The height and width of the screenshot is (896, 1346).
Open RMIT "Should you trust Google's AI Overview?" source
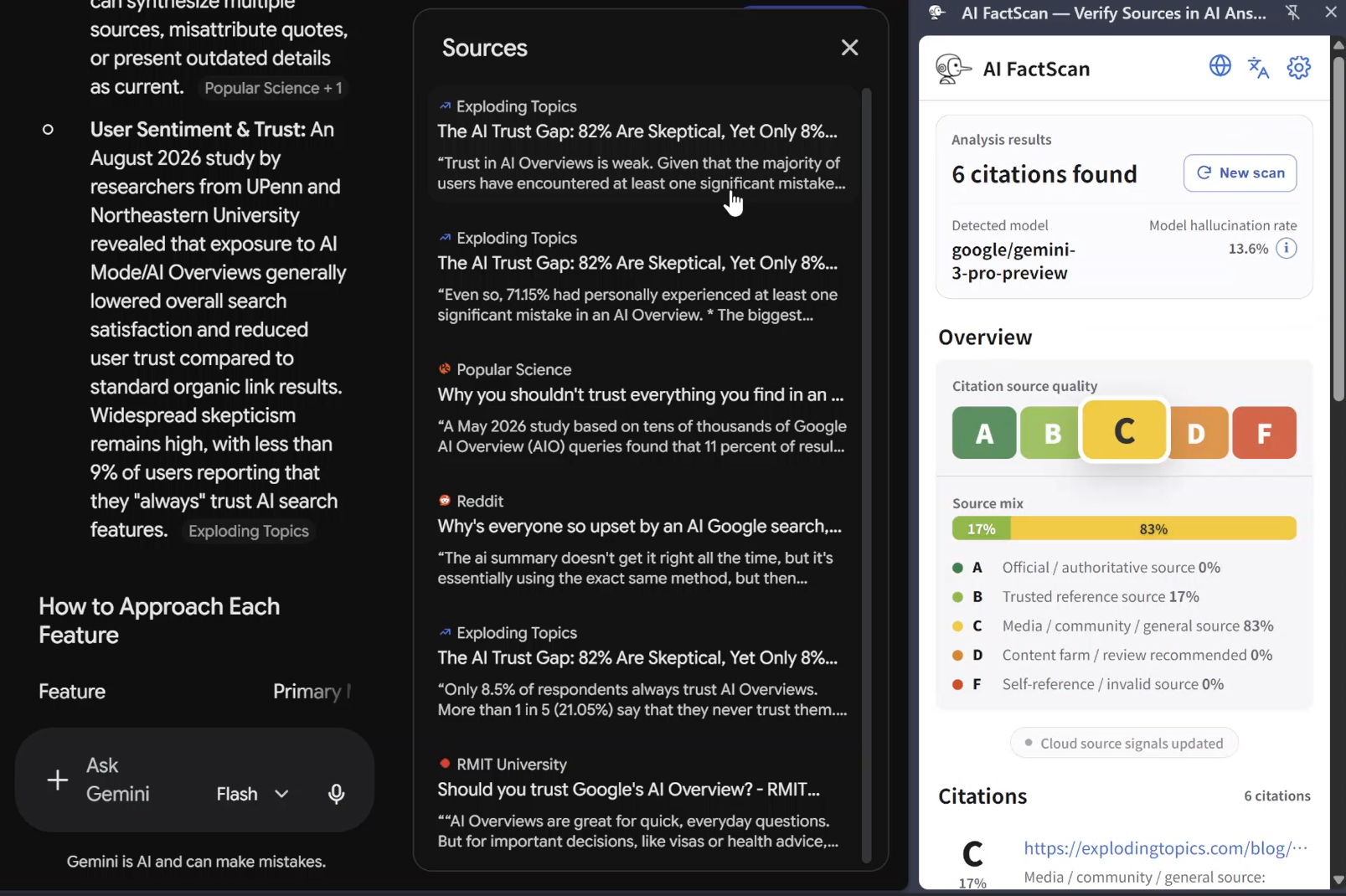tap(642, 802)
